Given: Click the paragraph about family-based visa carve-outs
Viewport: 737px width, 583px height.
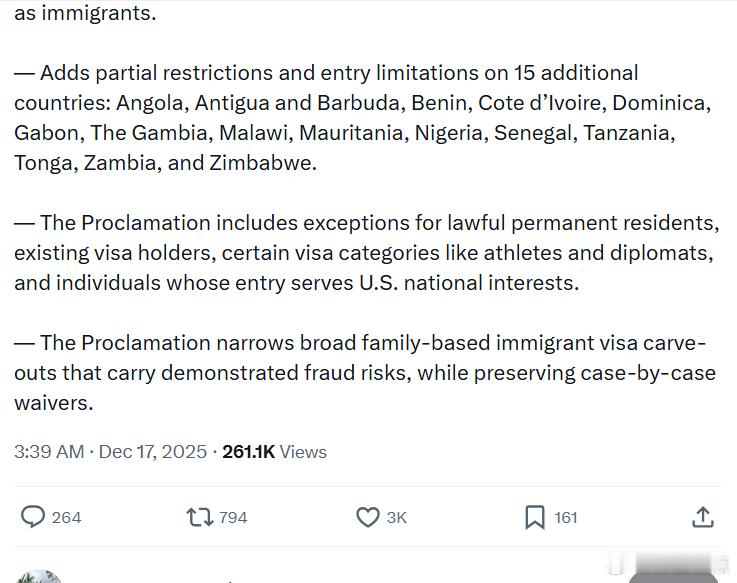Looking at the screenshot, I should point(364,373).
